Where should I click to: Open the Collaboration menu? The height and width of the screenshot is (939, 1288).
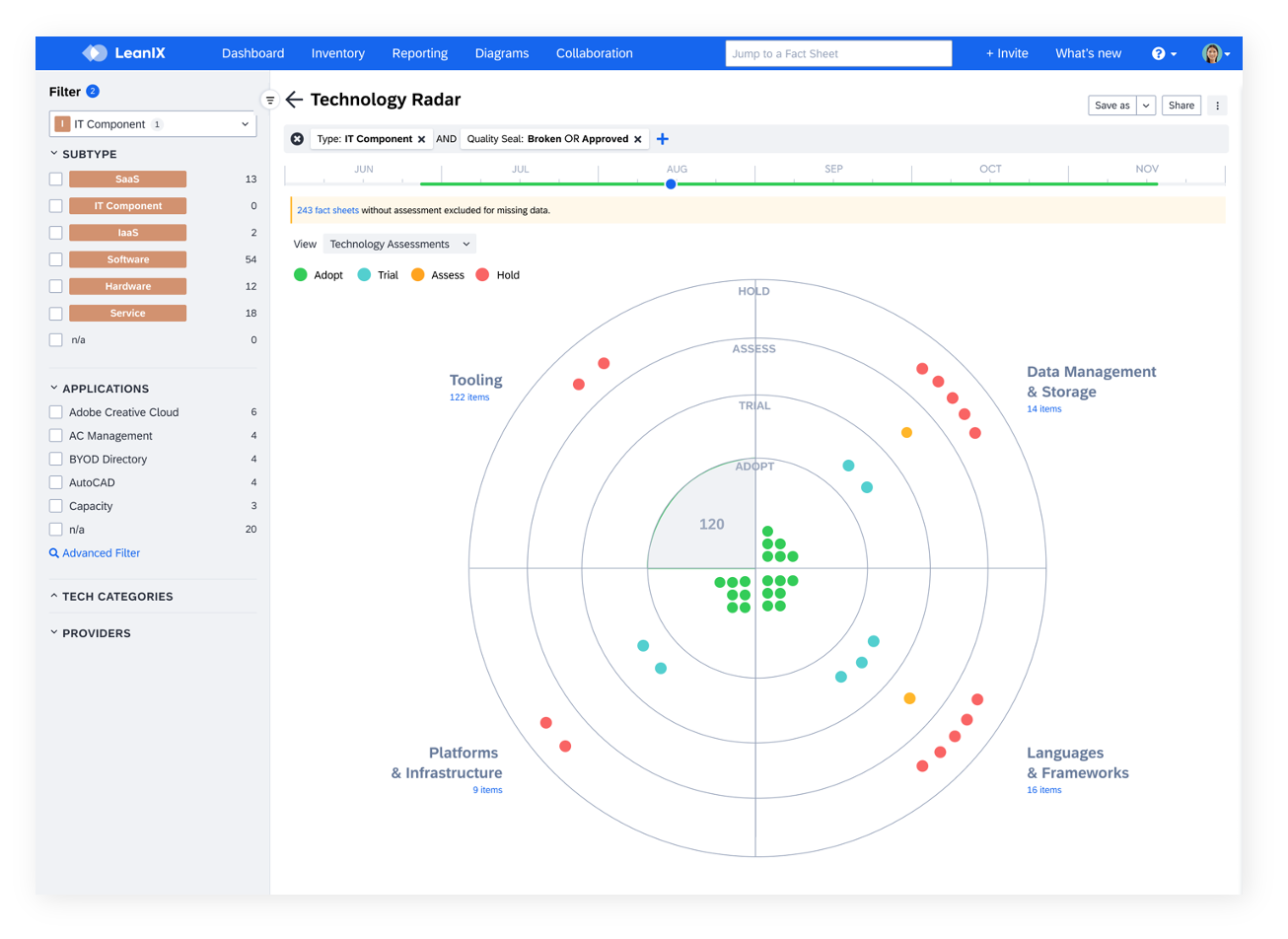coord(595,53)
